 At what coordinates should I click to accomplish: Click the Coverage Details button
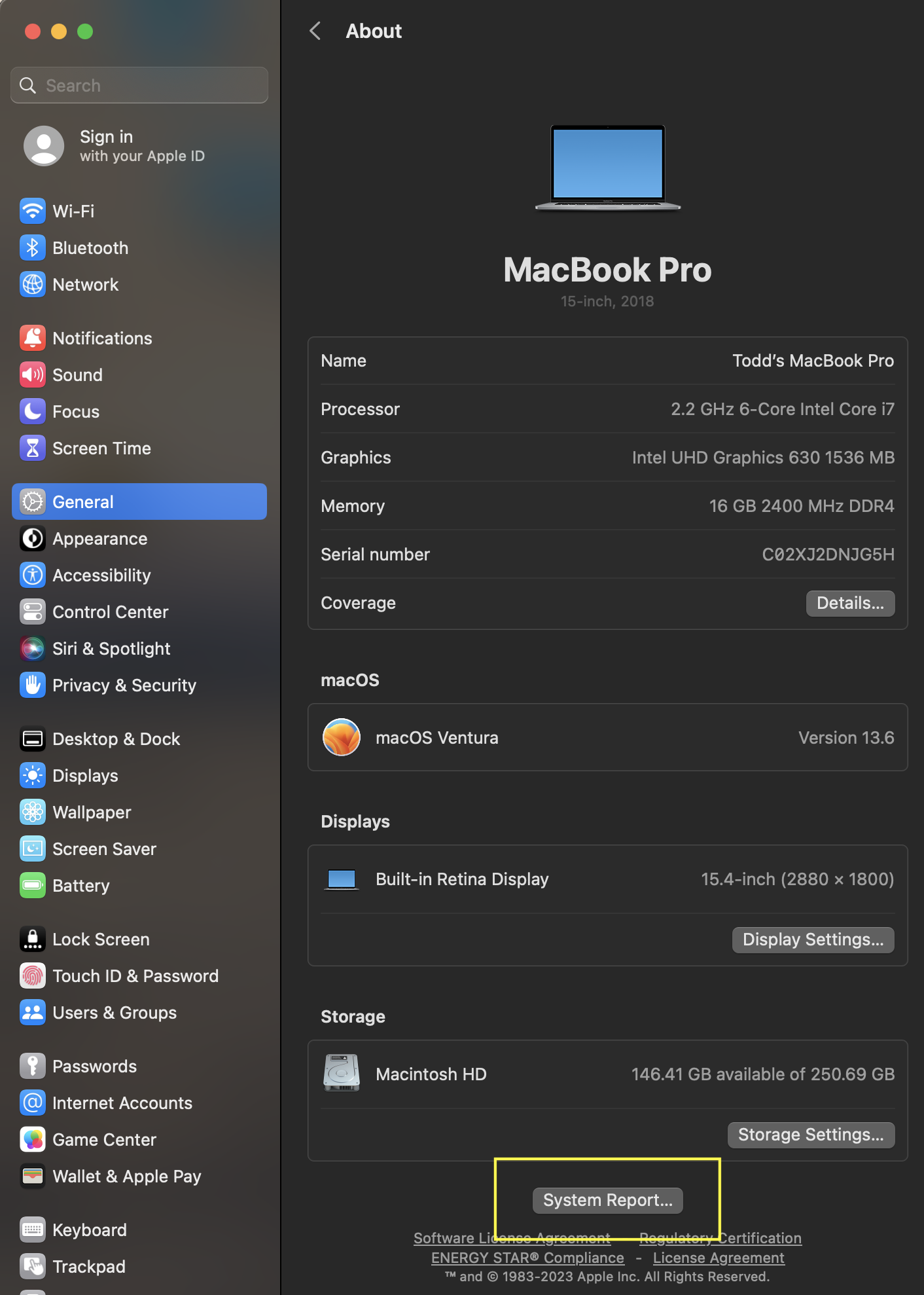coord(850,603)
